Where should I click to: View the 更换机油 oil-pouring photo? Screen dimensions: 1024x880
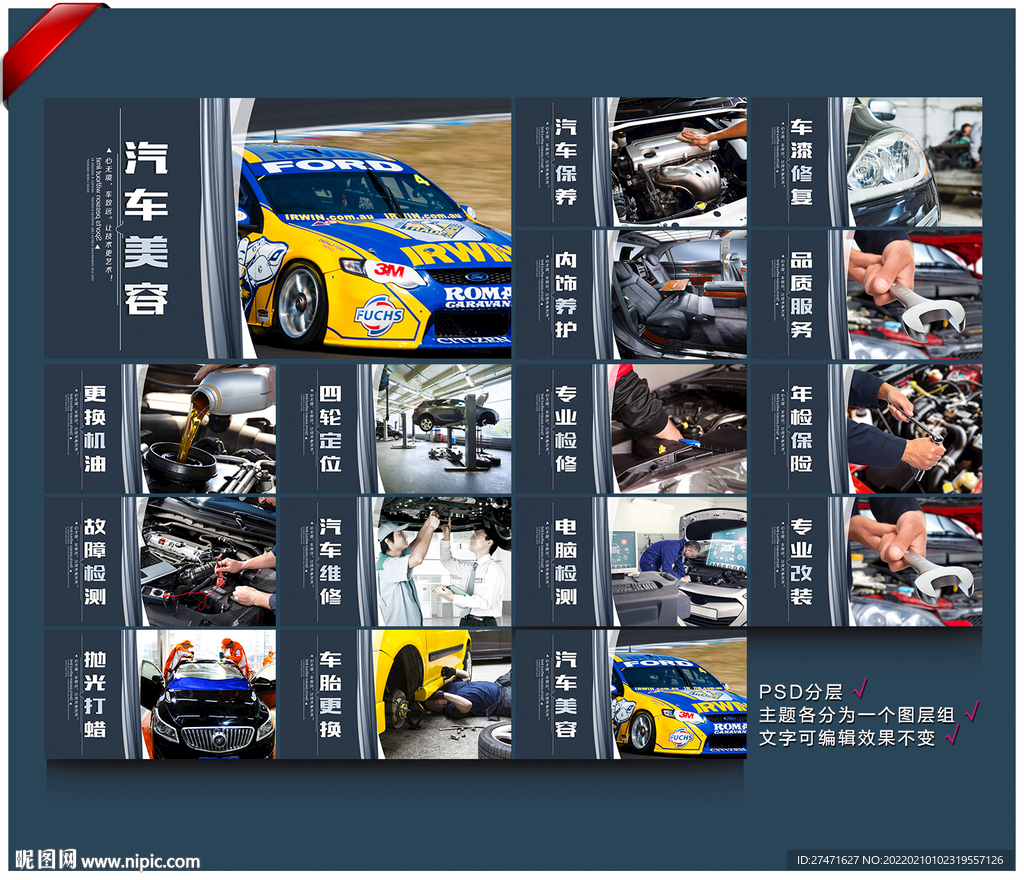coord(207,429)
